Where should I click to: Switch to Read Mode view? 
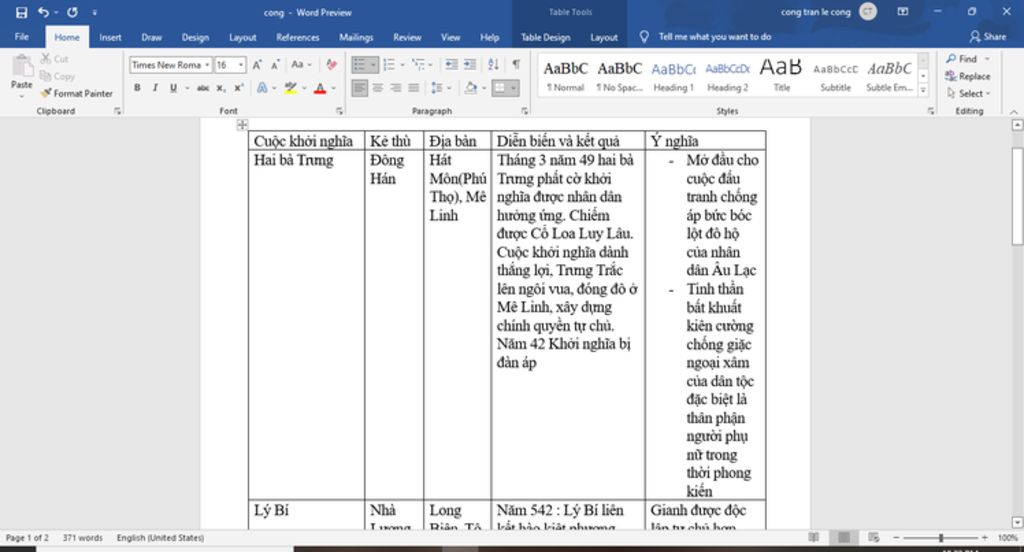coord(814,537)
